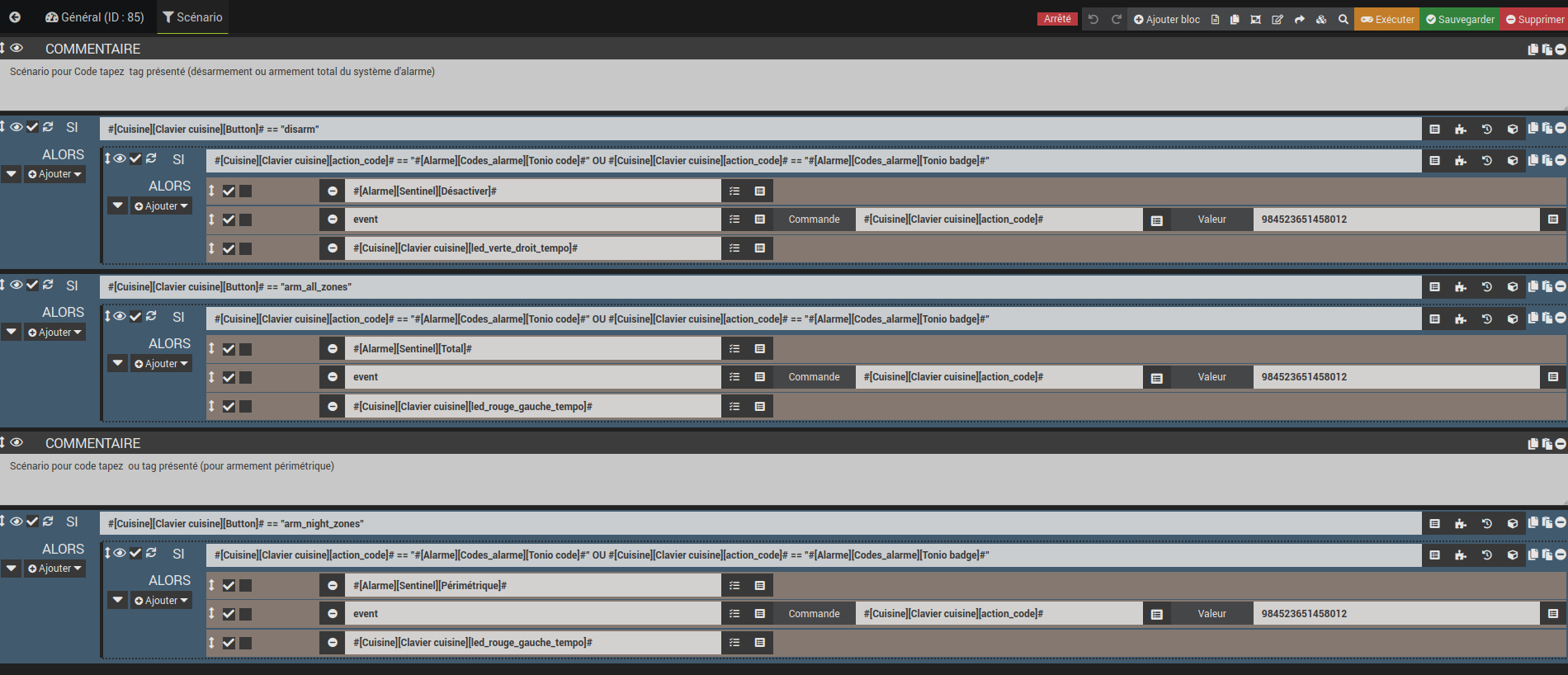Viewport: 1568px width, 675px height.
Task: Open the template cubes icon
Action: click(x=1321, y=19)
